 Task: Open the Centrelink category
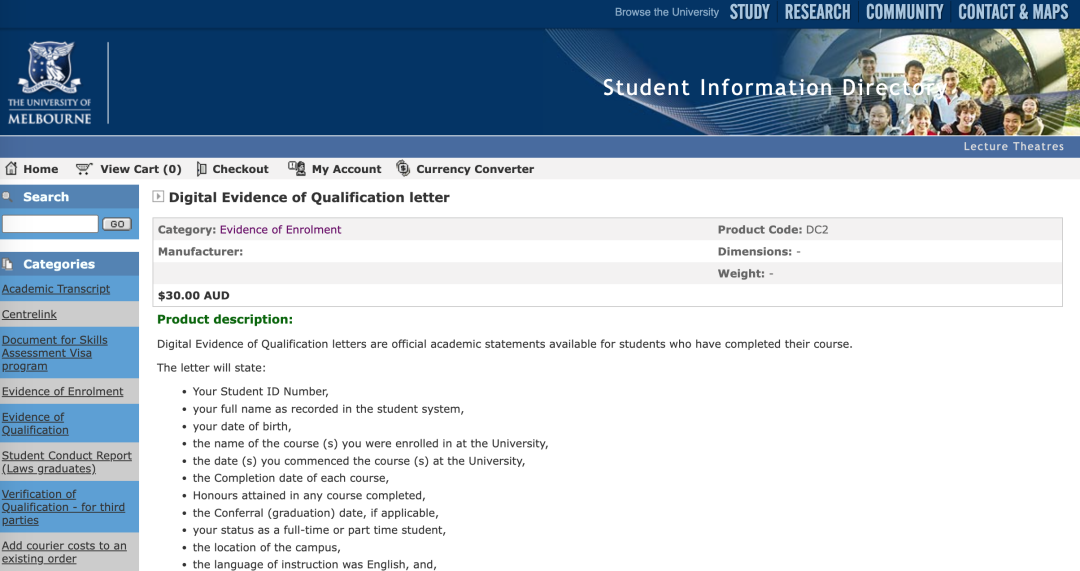29,314
